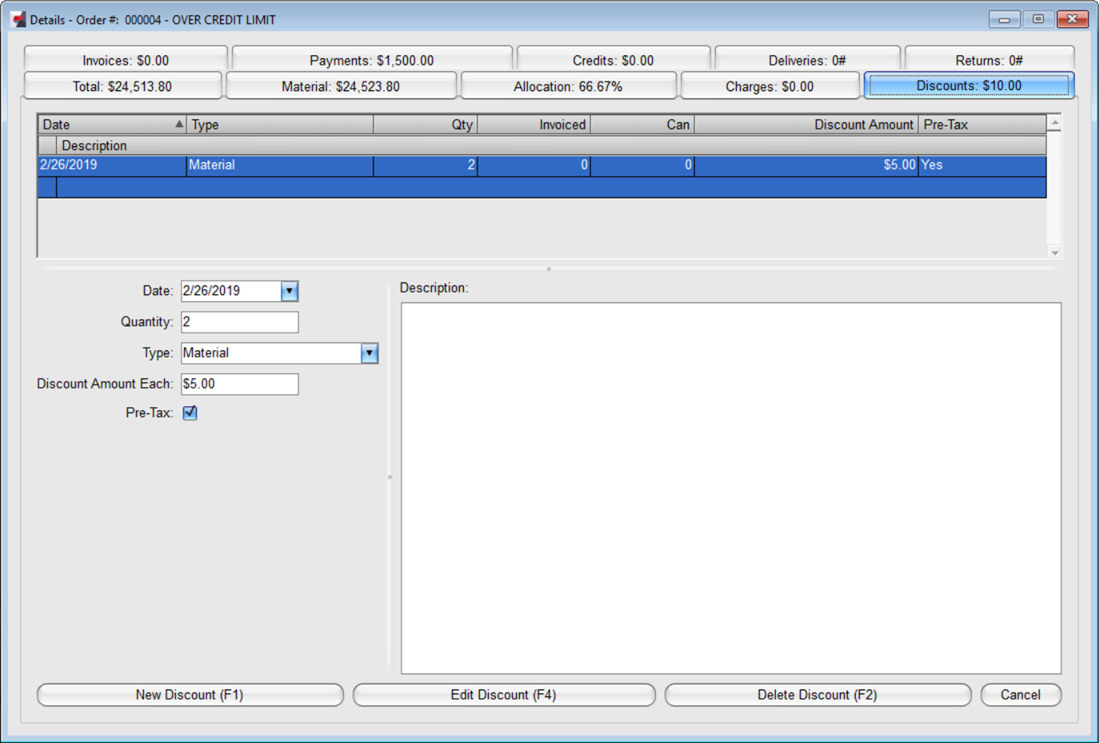Click the New Discount (F1) button
Screen dimensions: 1099x743
click(190, 695)
